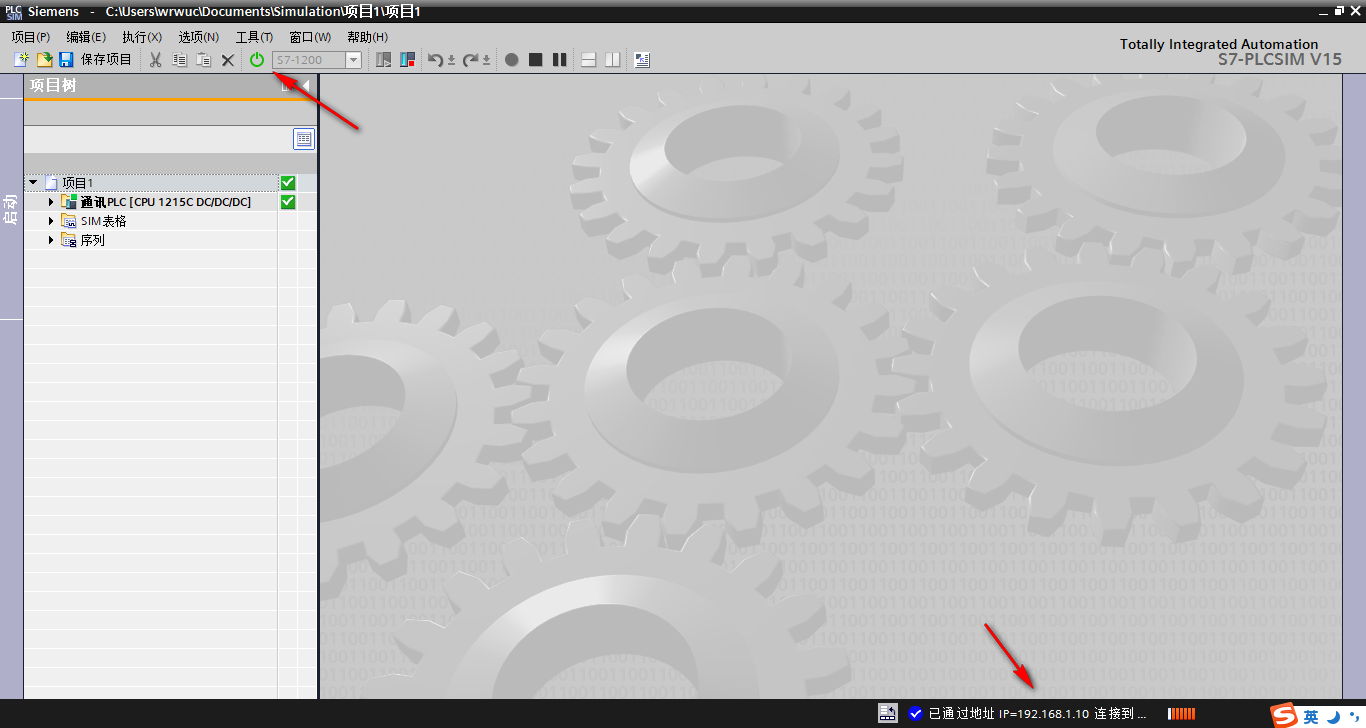Open the 项目(P) menu
Image resolution: width=1366 pixels, height=728 pixels.
tap(31, 37)
